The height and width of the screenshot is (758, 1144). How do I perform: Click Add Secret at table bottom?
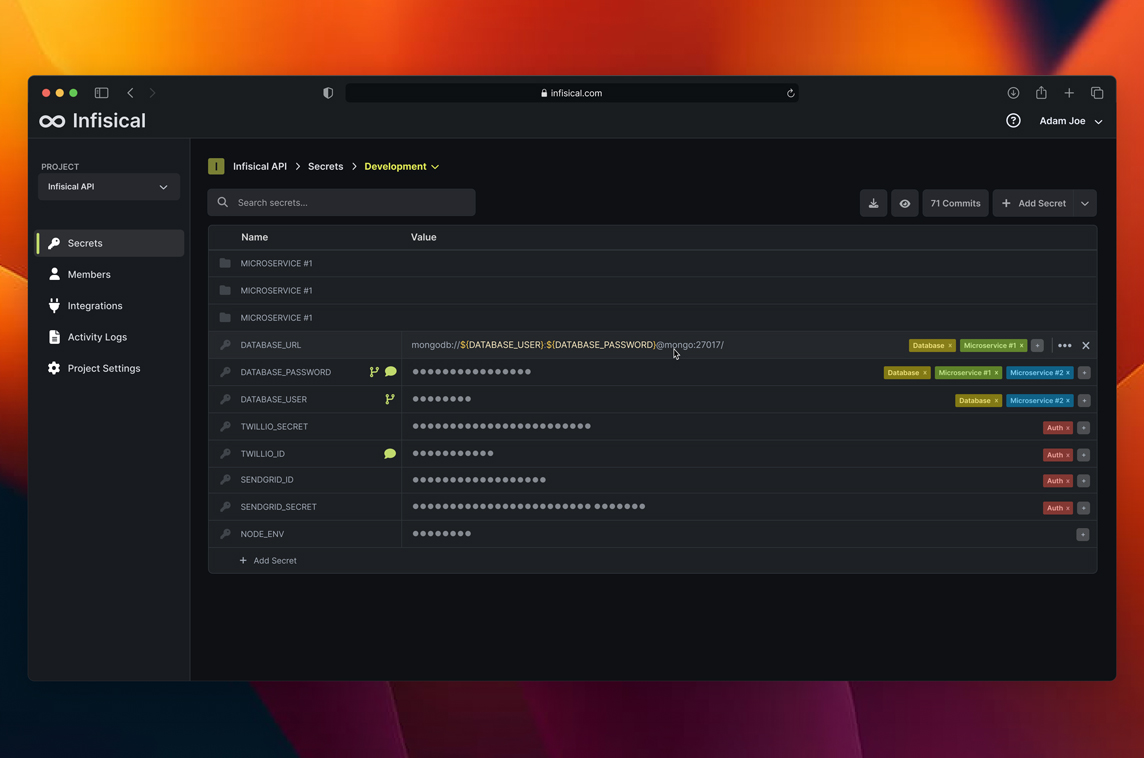(268, 561)
